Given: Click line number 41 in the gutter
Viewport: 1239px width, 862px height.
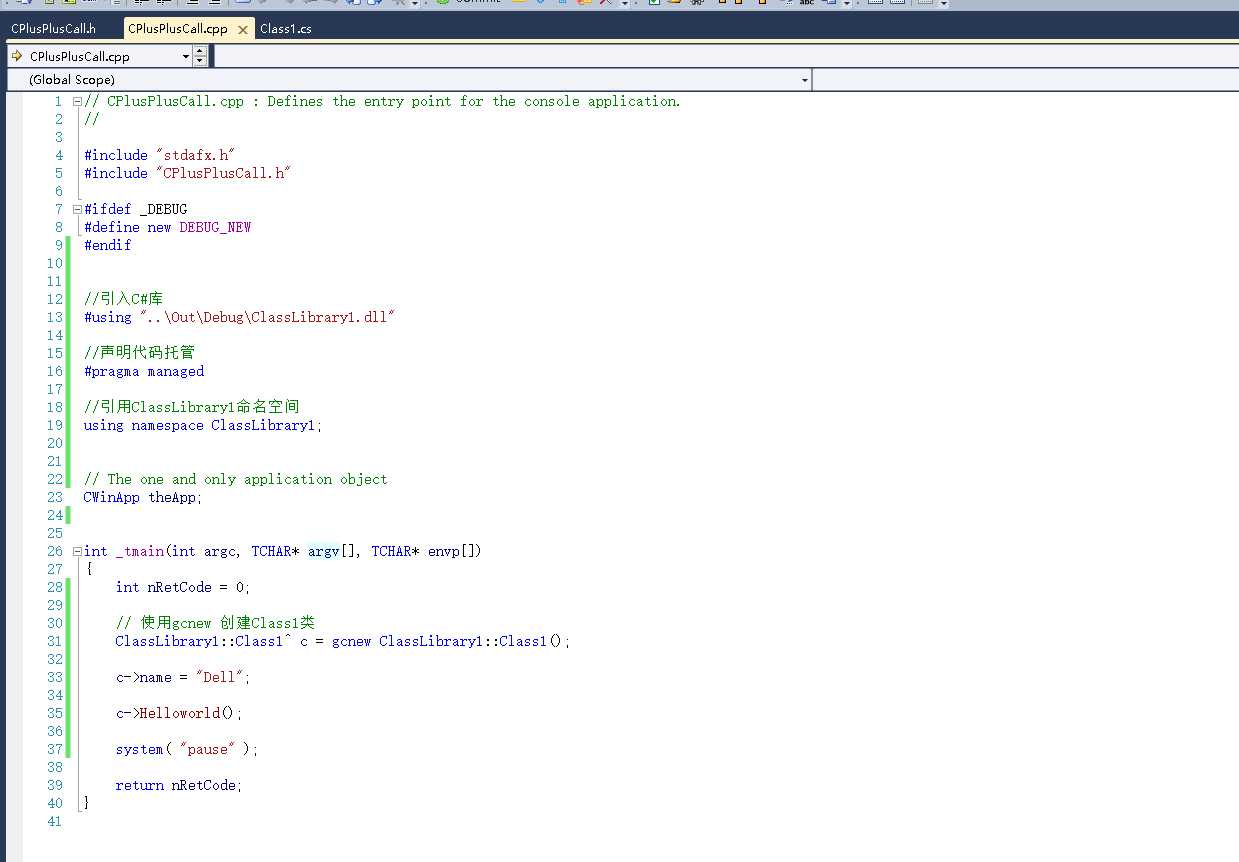Looking at the screenshot, I should 54,821.
